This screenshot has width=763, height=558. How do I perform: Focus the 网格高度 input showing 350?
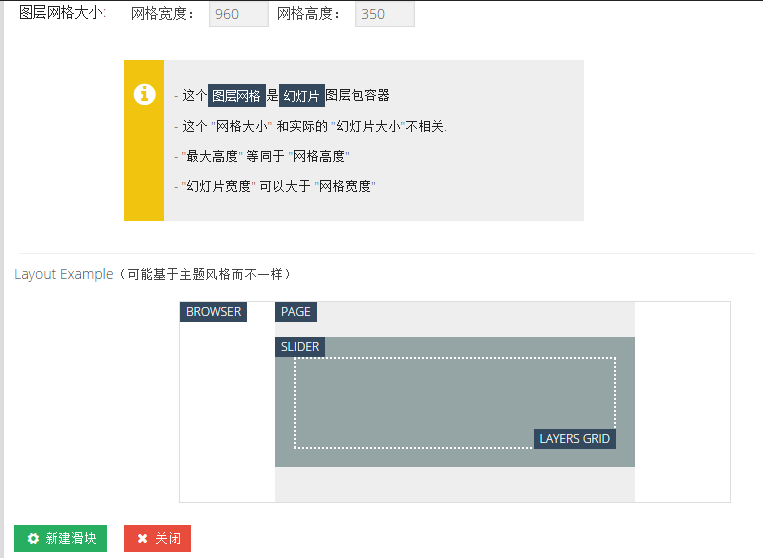pyautogui.click(x=384, y=14)
